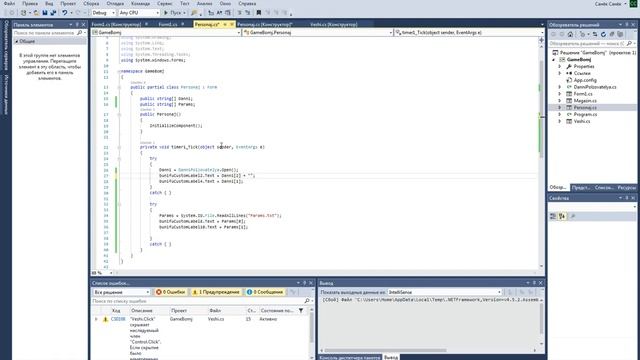This screenshot has height=360, width=640.
Task: Open the Правка menu
Action: point(30,3)
